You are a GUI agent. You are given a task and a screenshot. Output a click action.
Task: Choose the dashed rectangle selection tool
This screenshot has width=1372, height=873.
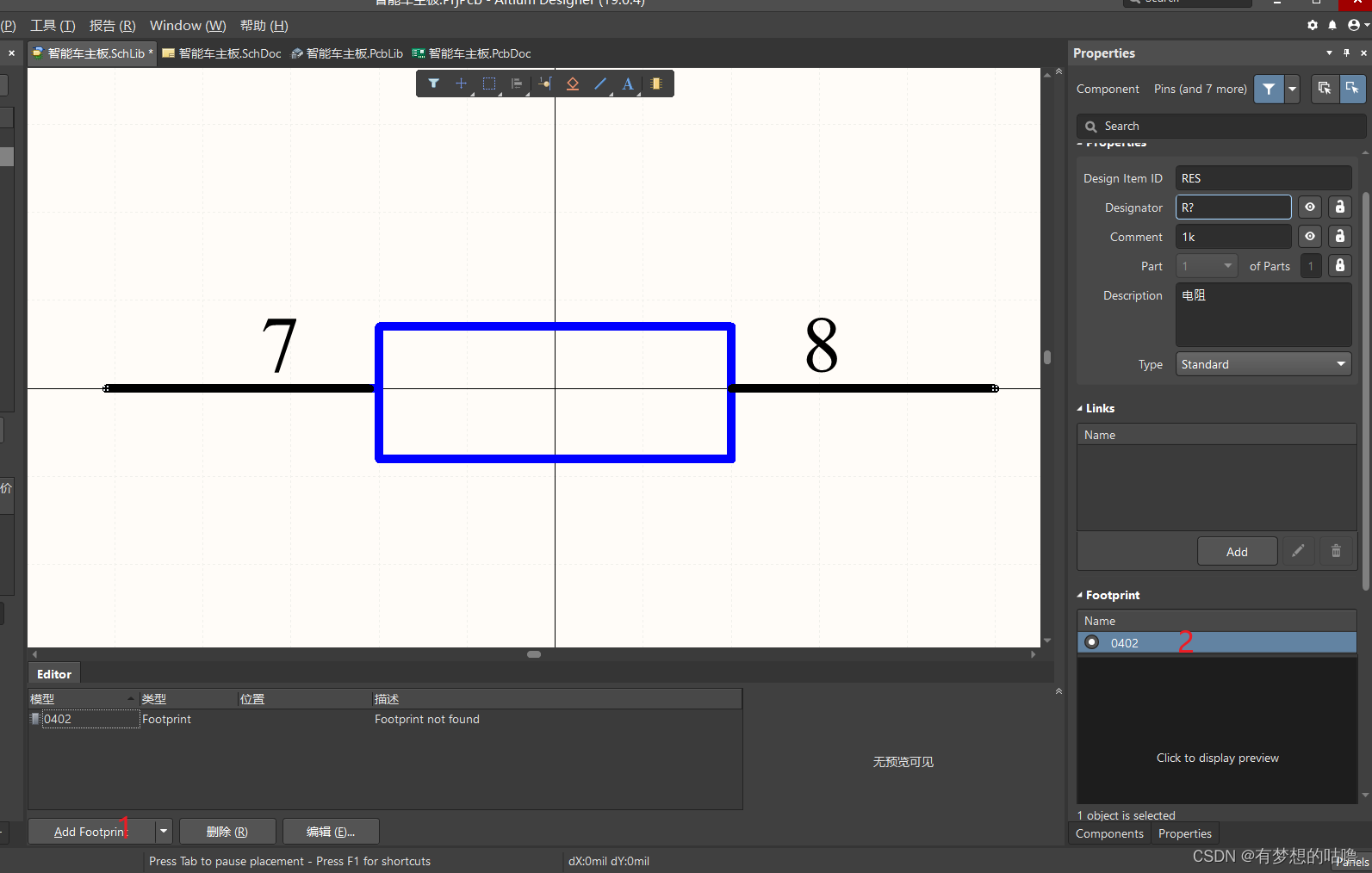[x=489, y=84]
